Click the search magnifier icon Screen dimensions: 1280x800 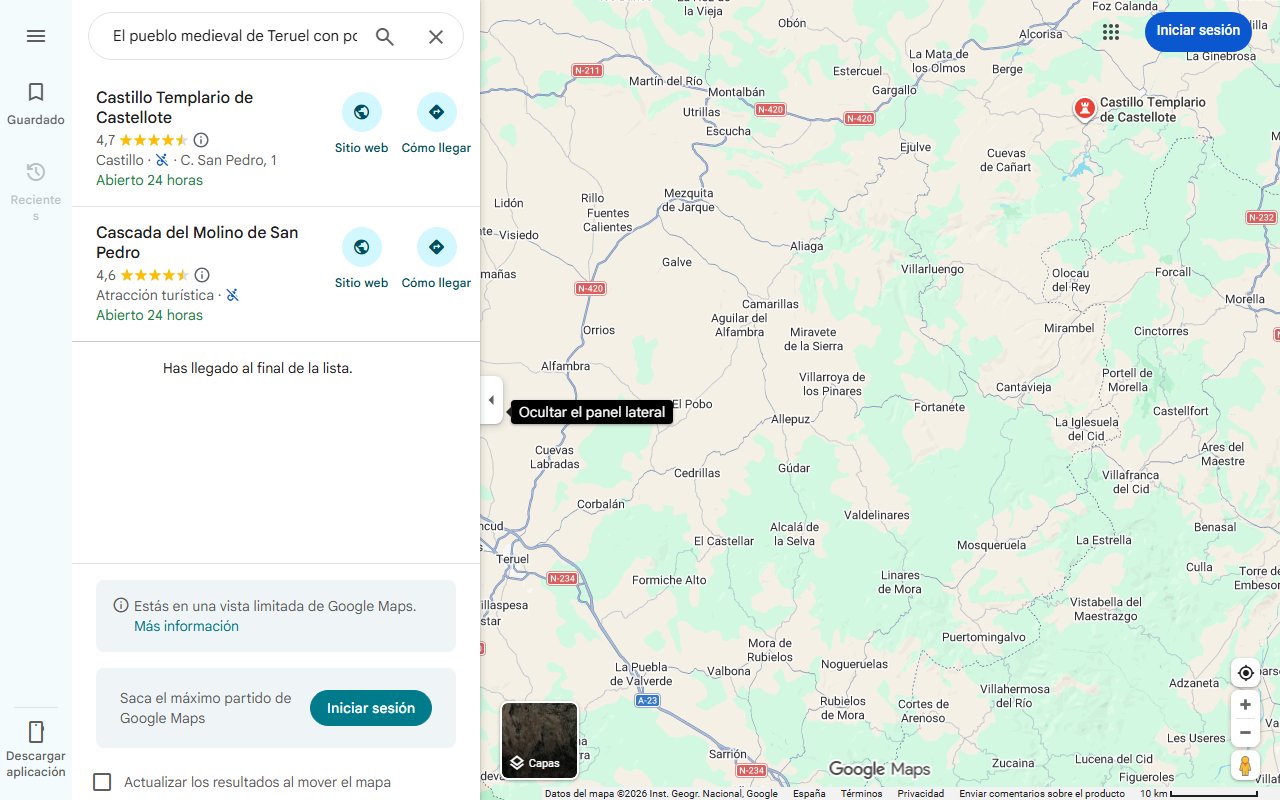point(385,37)
